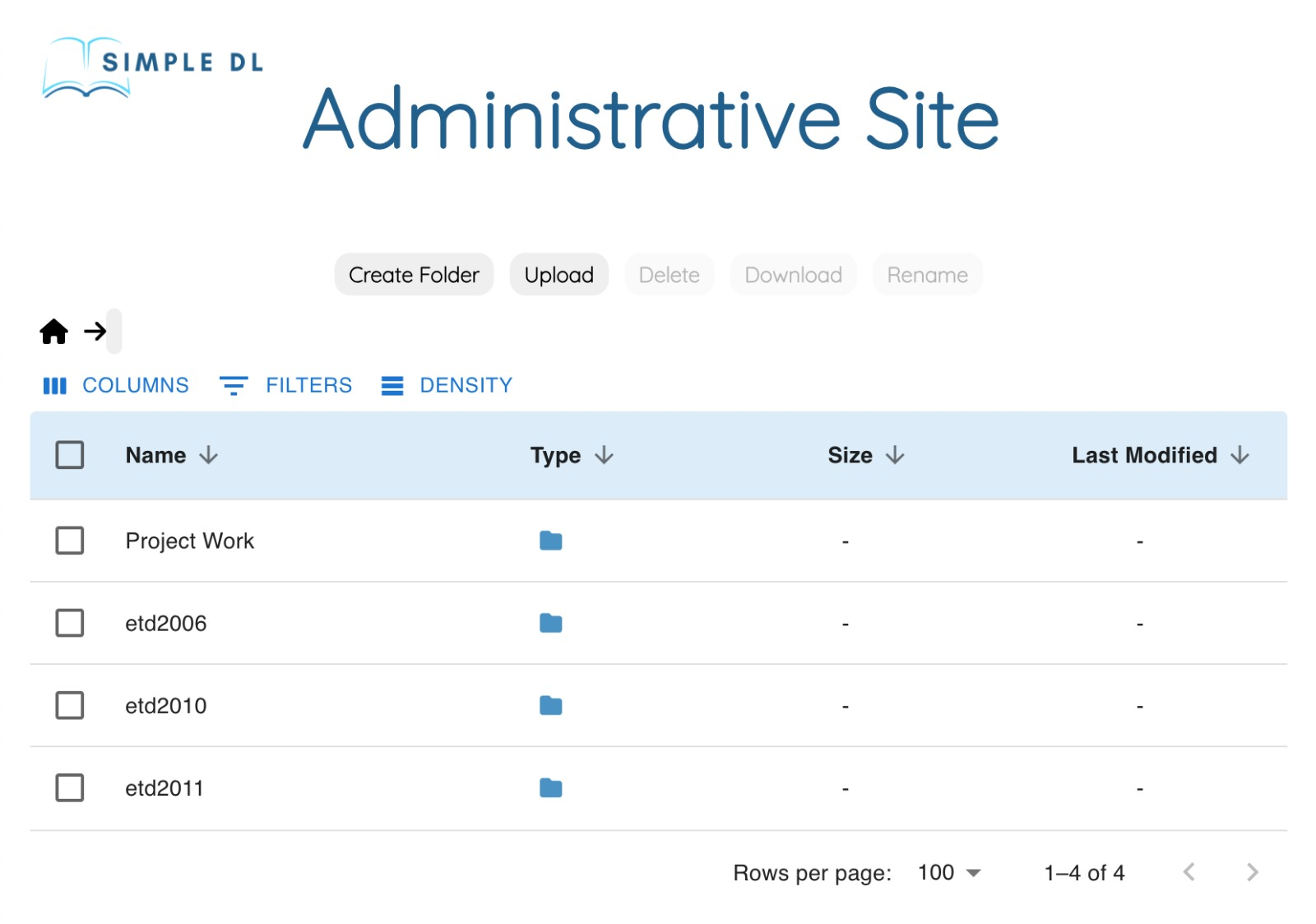Open the Columns visibility panel
This screenshot has width=1316, height=924.
point(116,385)
